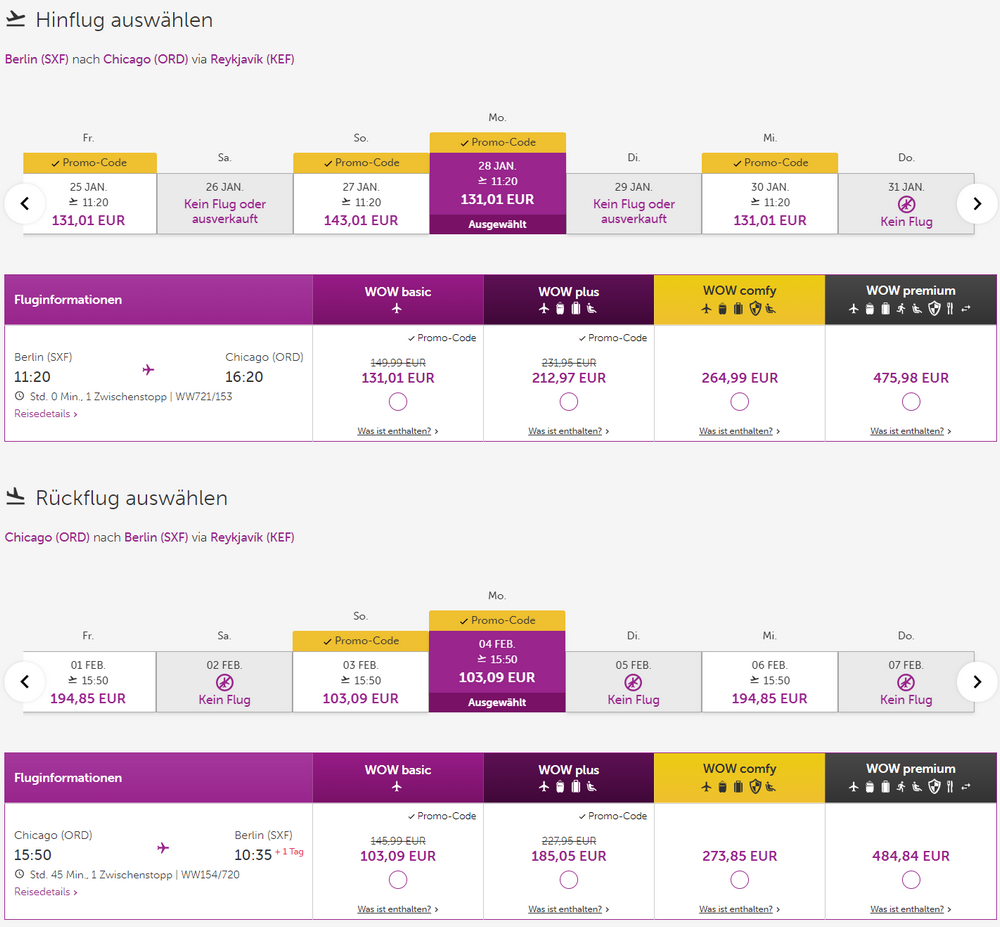Select WOW plus return fare 185,05 EUR

coord(569,880)
